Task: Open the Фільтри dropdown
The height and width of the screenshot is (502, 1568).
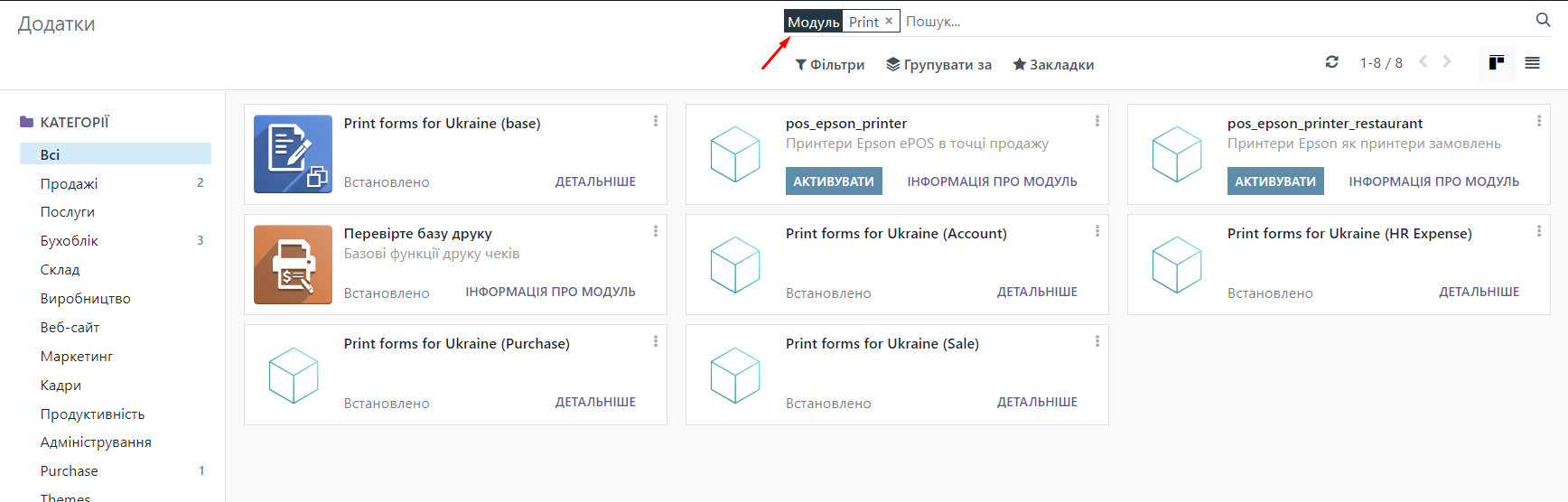Action: pyautogui.click(x=829, y=65)
